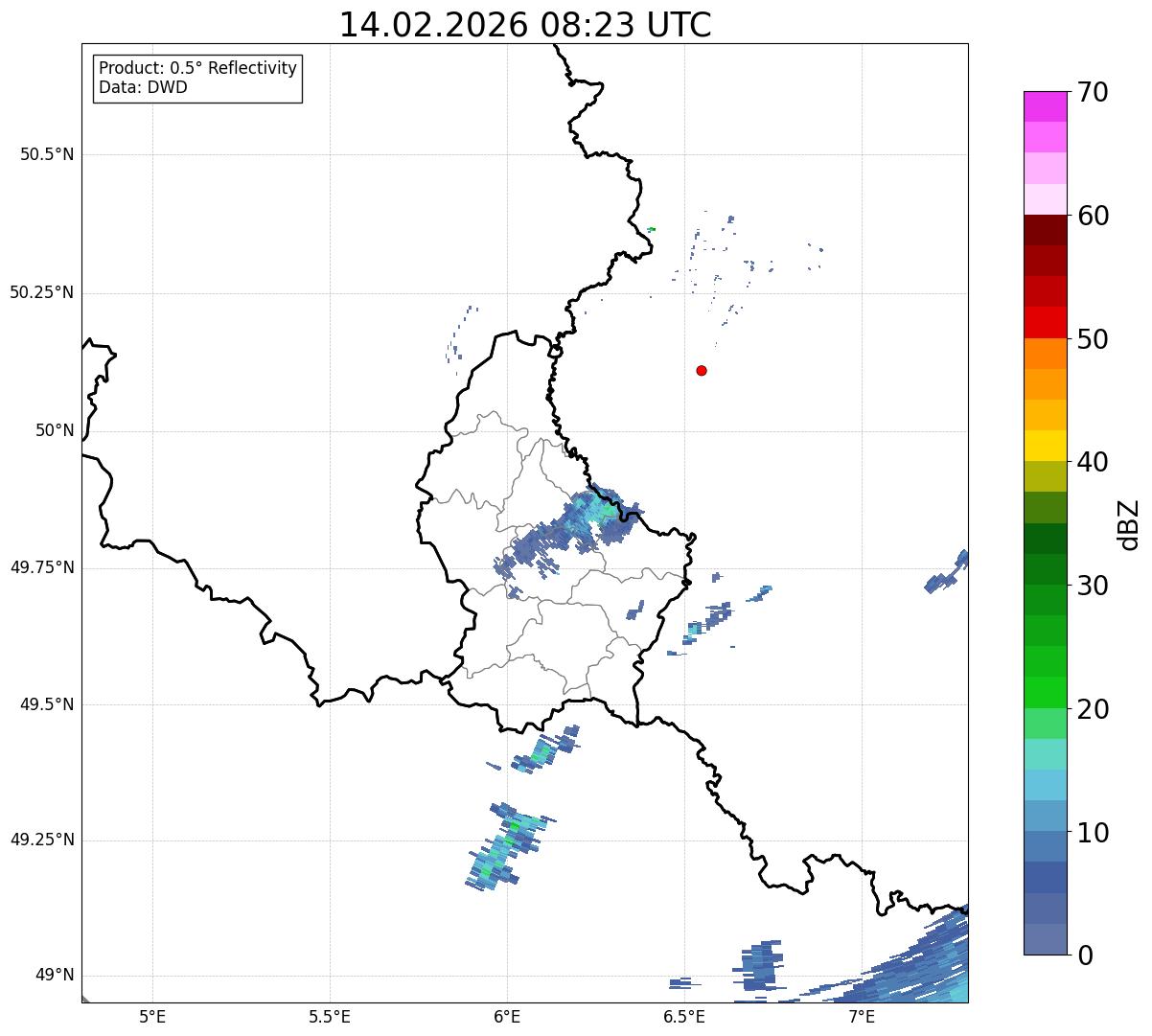Click the dark maroon colorbar segment below 60

click(1045, 230)
